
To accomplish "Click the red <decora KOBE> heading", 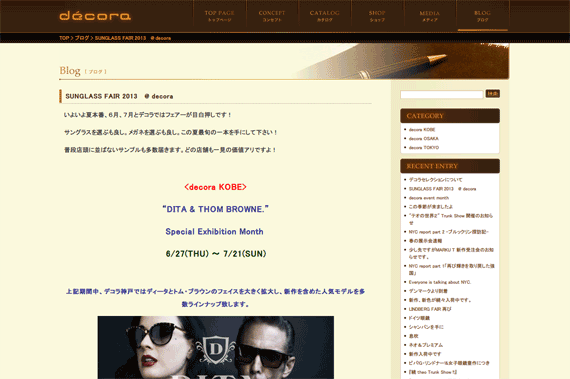I will 215,187.
